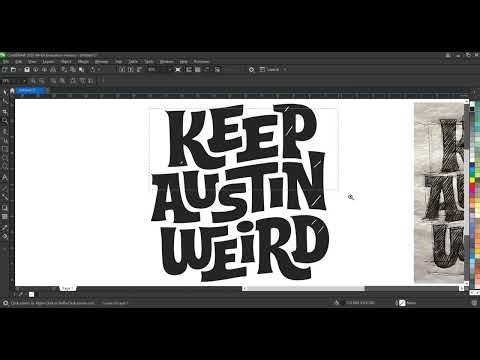
Task: Click the Purchase menu item
Action: point(202,62)
